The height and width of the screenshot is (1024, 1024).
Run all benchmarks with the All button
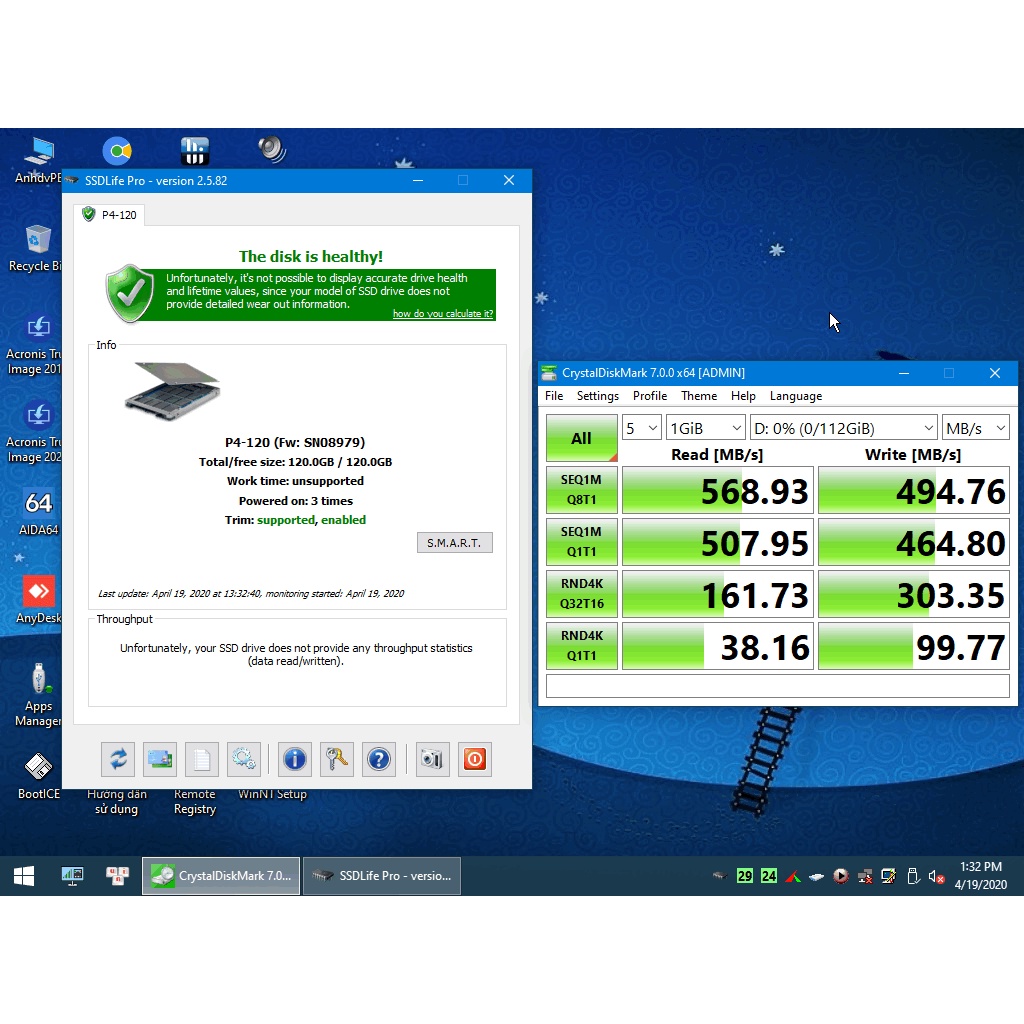click(x=581, y=438)
